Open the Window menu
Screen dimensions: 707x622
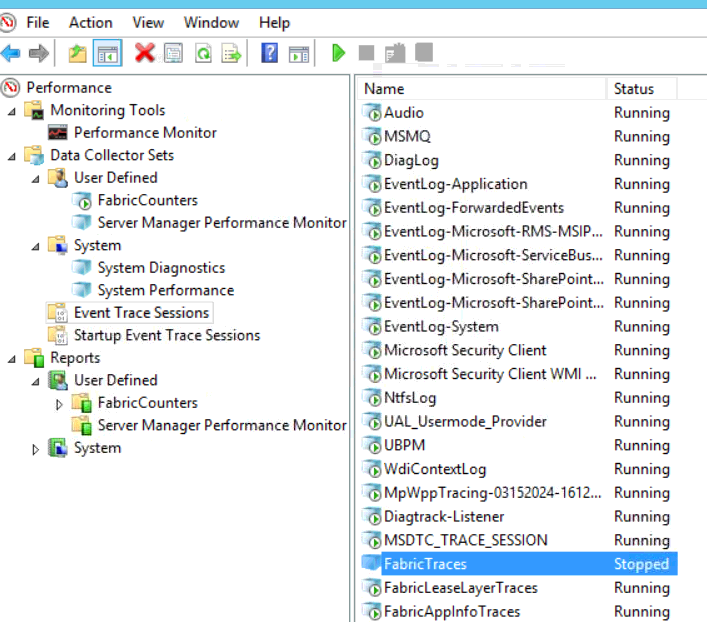(x=211, y=23)
